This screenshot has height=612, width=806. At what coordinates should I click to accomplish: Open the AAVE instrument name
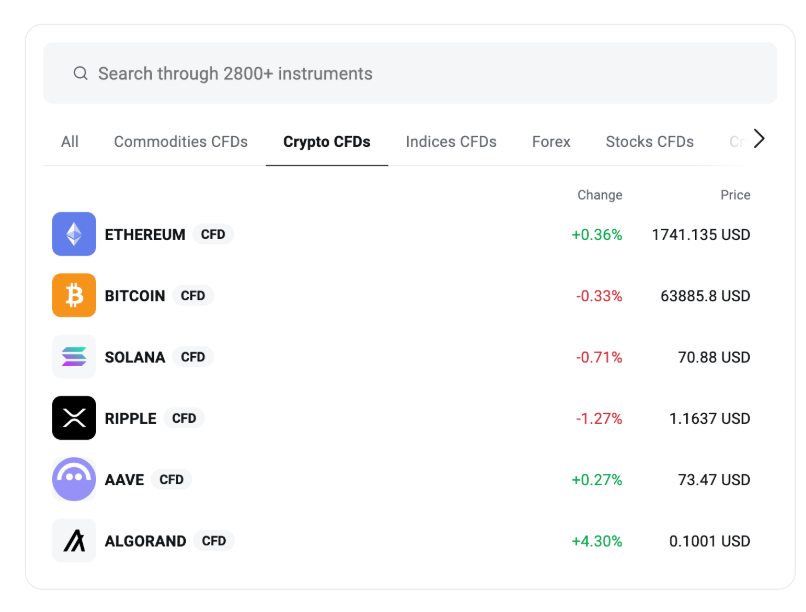(x=124, y=479)
